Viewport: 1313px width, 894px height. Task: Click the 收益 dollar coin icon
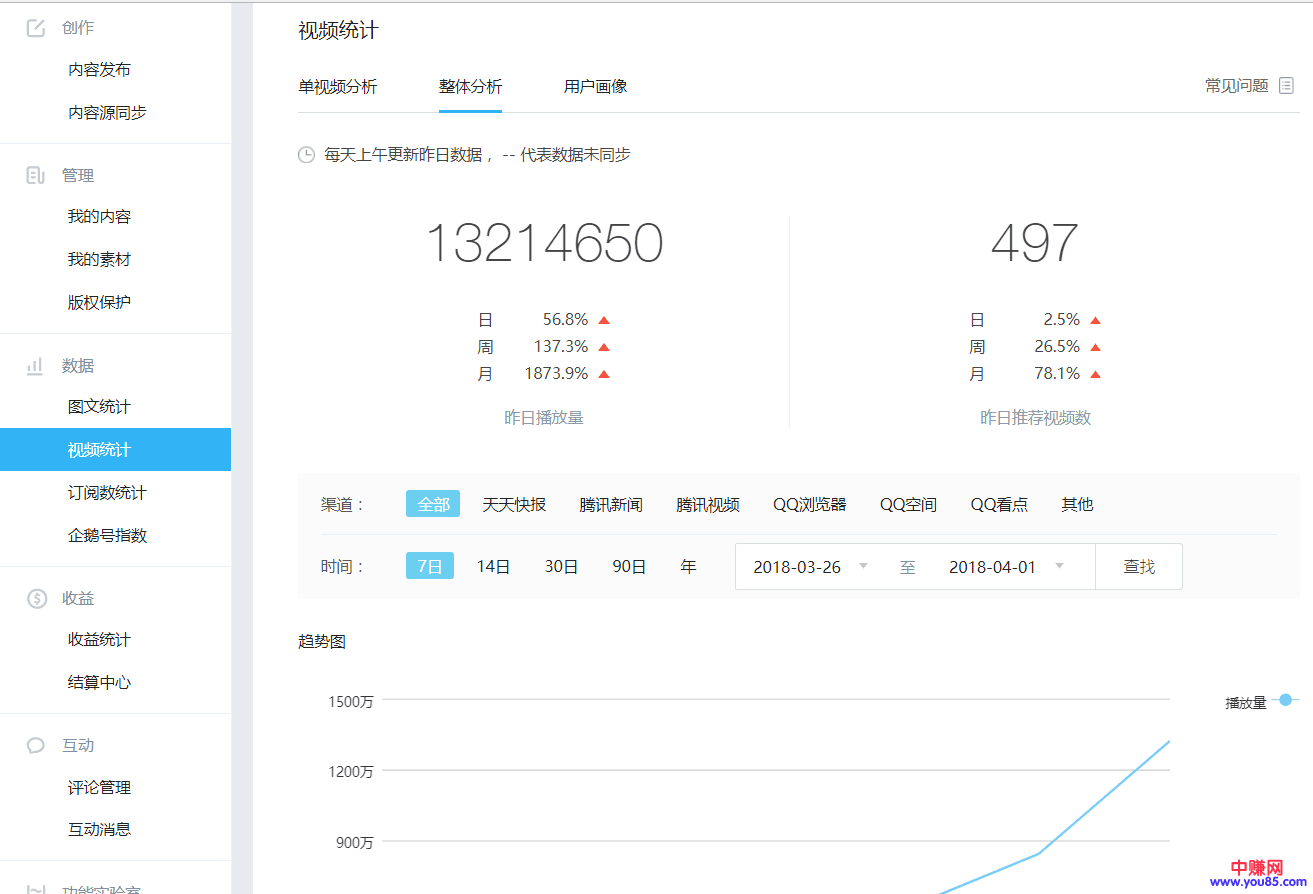click(36, 599)
